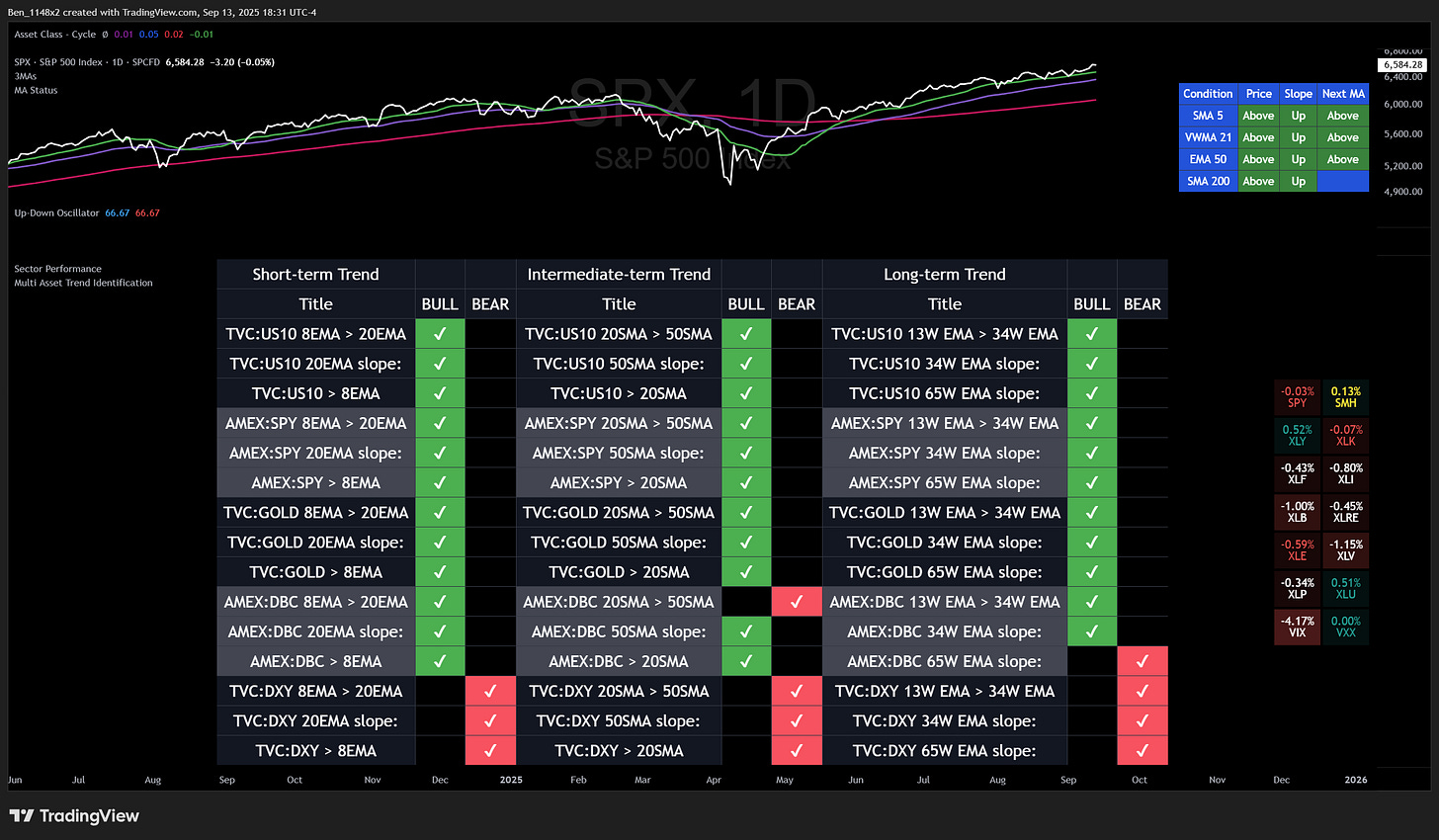The image size is (1439, 840).
Task: Click the SMA 5 row label
Action: [x=1208, y=116]
